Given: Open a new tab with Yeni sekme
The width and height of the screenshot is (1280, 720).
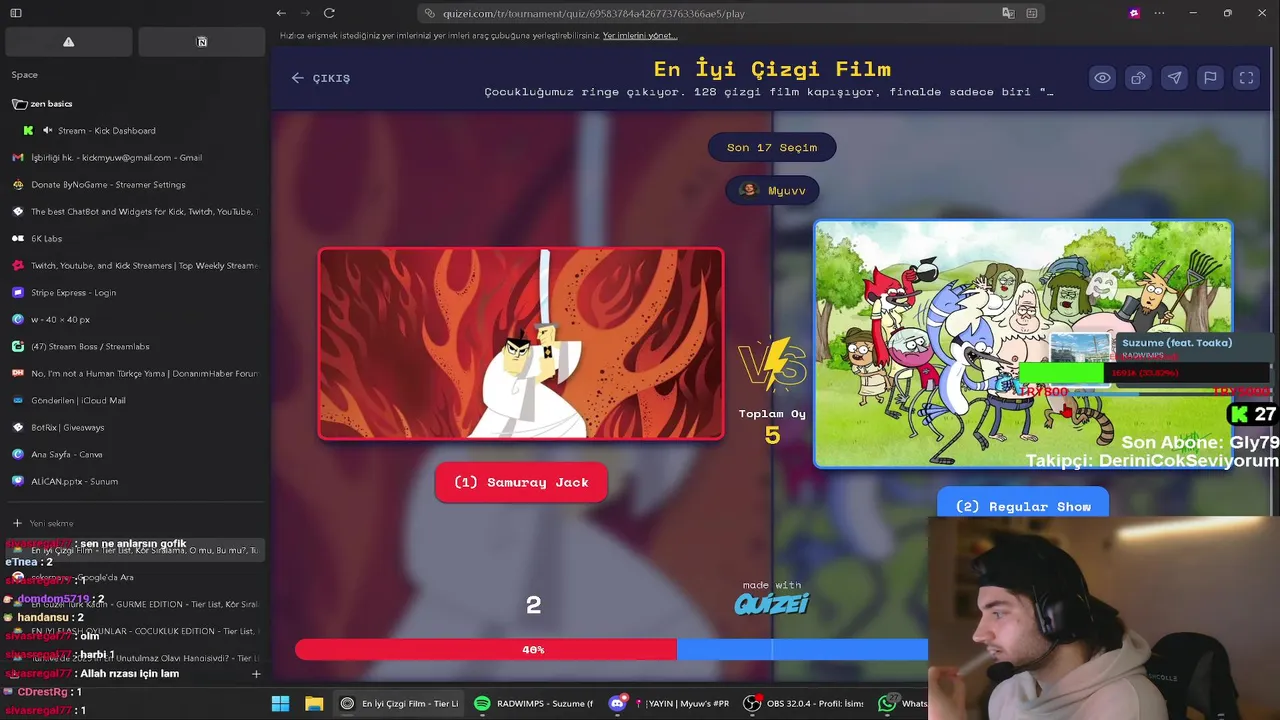Looking at the screenshot, I should [x=134, y=523].
